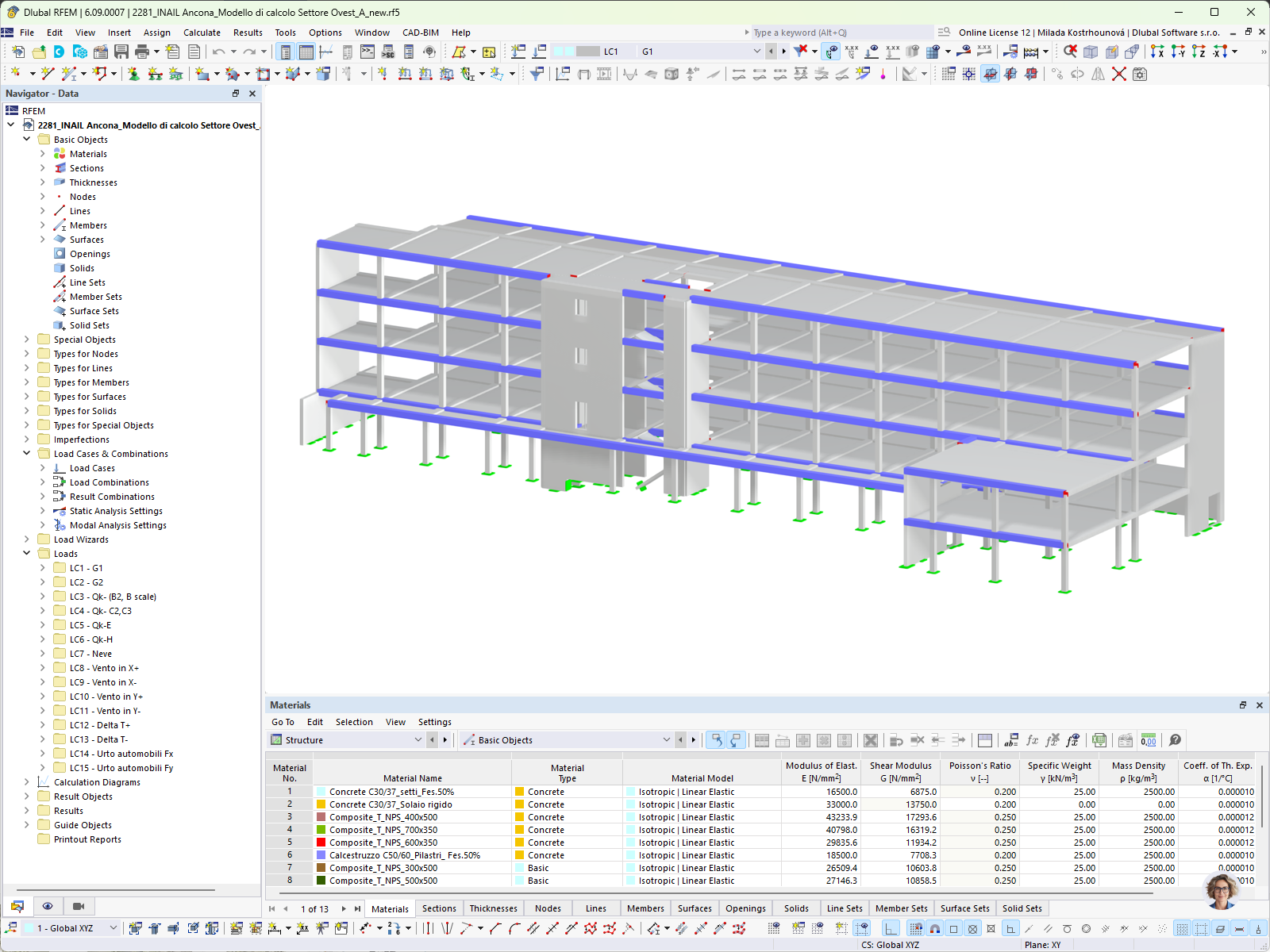Select the display precision 0.00 icon
The image size is (1270, 952).
point(1149,740)
